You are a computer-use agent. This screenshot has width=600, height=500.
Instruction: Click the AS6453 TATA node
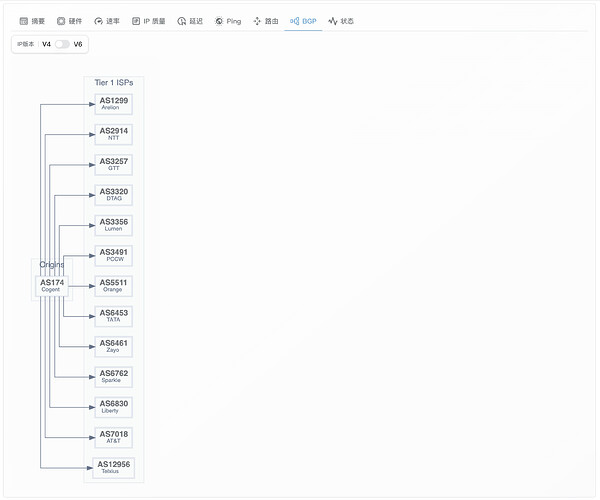coord(114,316)
